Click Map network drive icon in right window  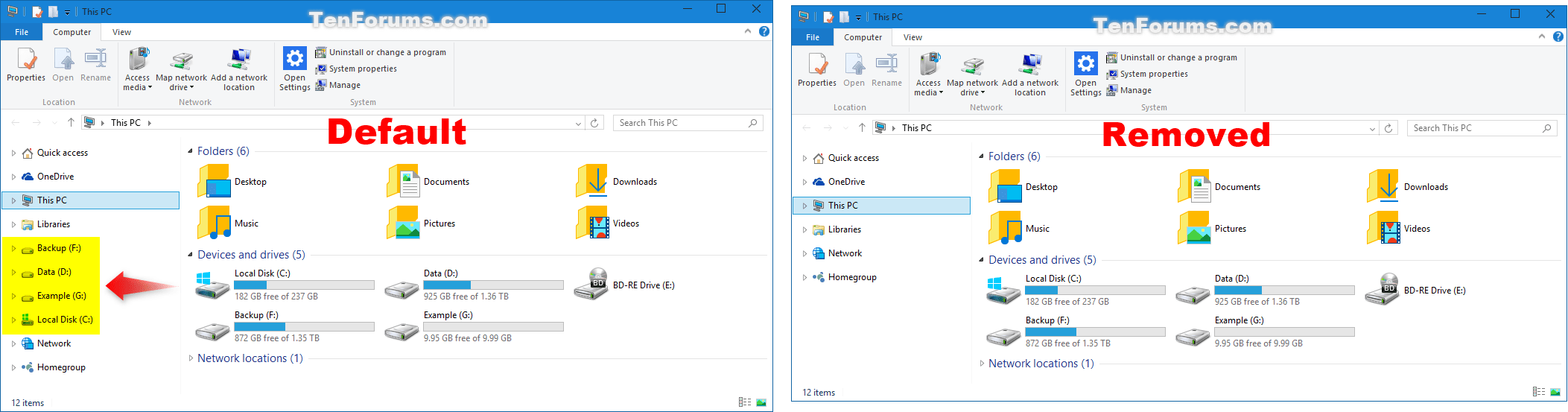(x=973, y=65)
